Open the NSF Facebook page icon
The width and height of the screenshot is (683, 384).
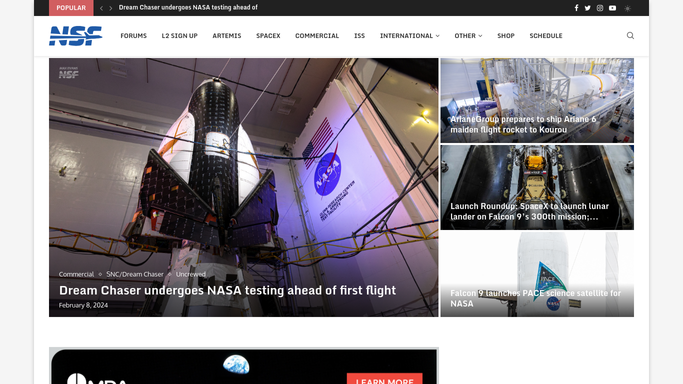[x=576, y=8]
